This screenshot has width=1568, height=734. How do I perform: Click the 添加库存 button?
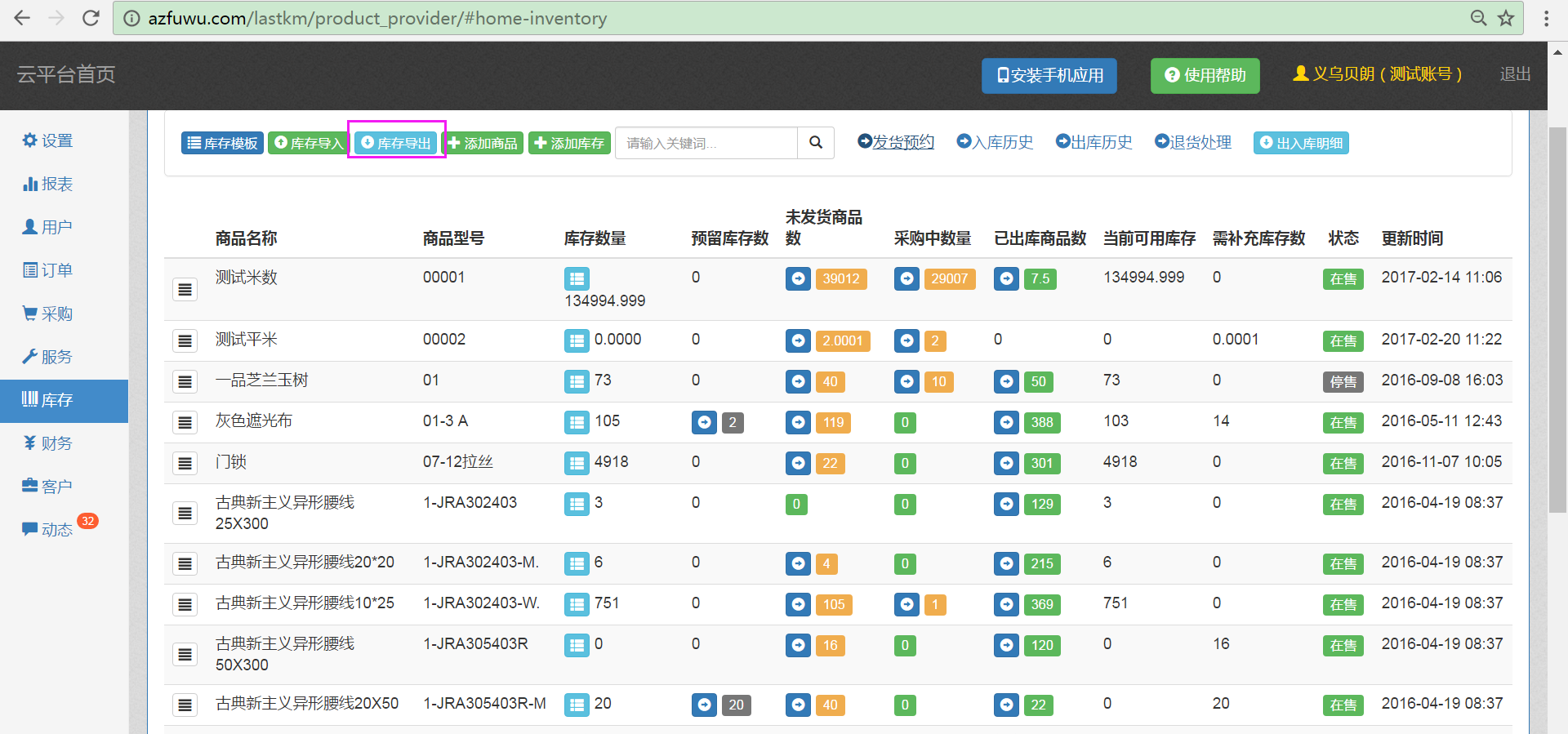point(569,143)
